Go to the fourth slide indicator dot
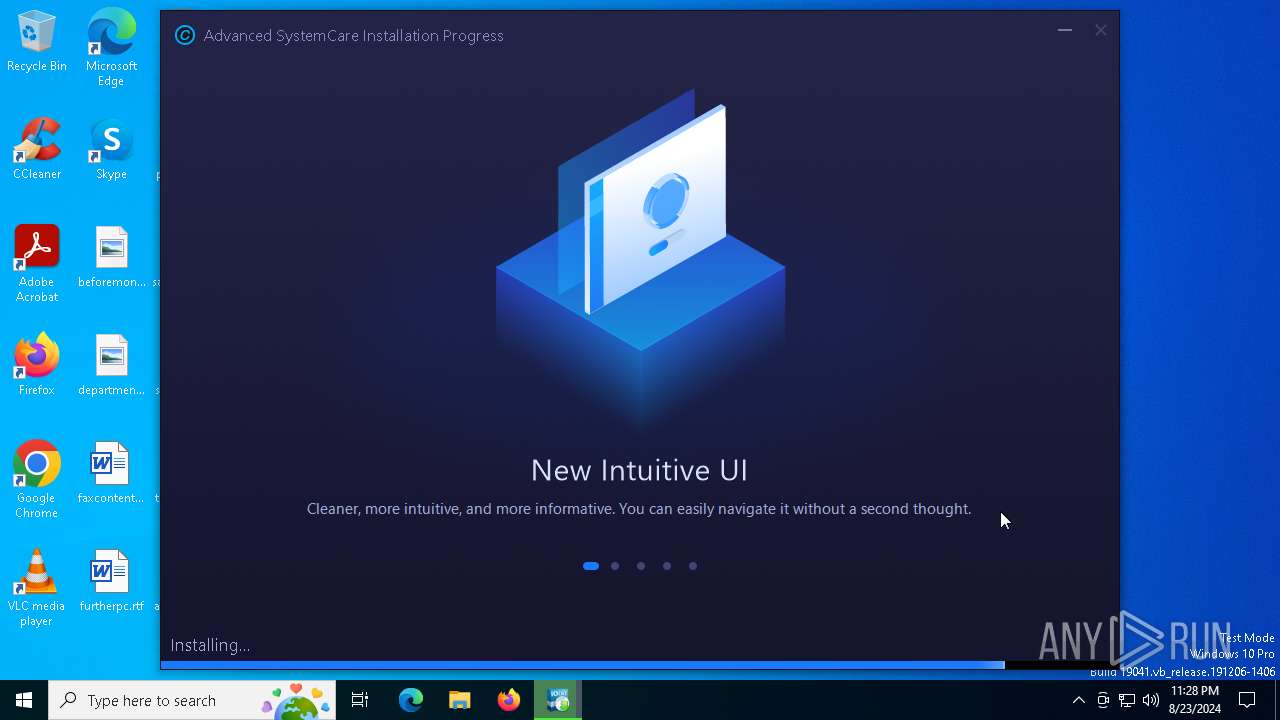1280x720 pixels. coord(667,566)
